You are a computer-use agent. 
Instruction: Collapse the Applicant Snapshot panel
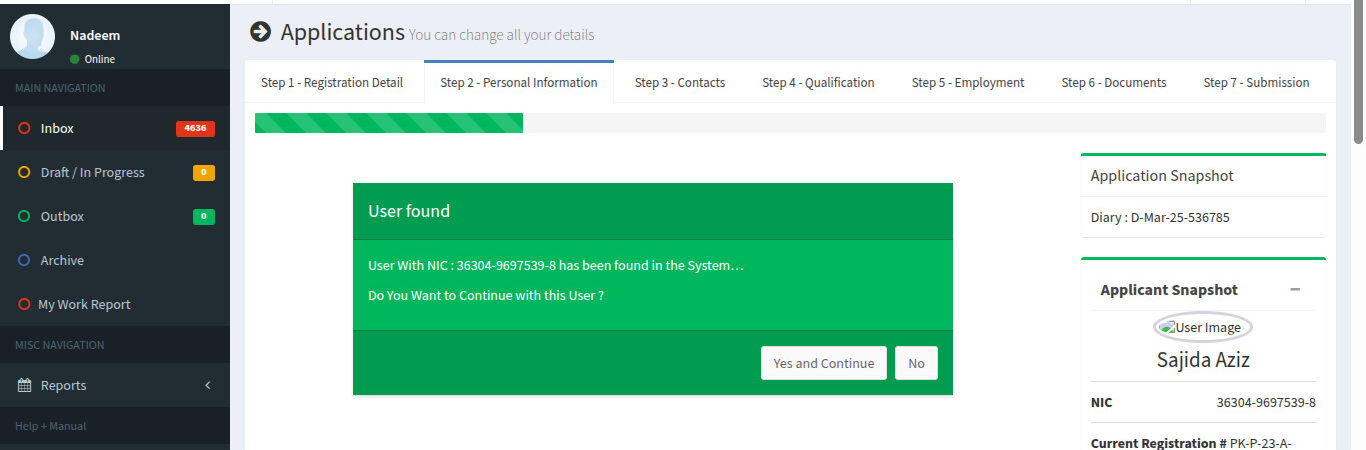1295,290
